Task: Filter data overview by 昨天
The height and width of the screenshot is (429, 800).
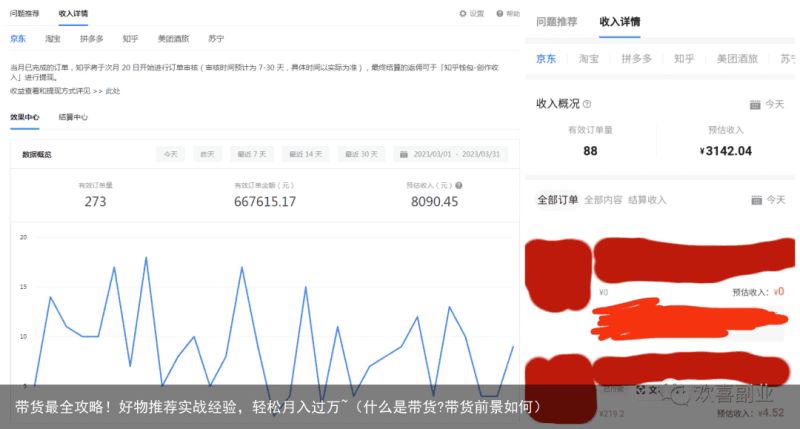Action: tap(207, 154)
